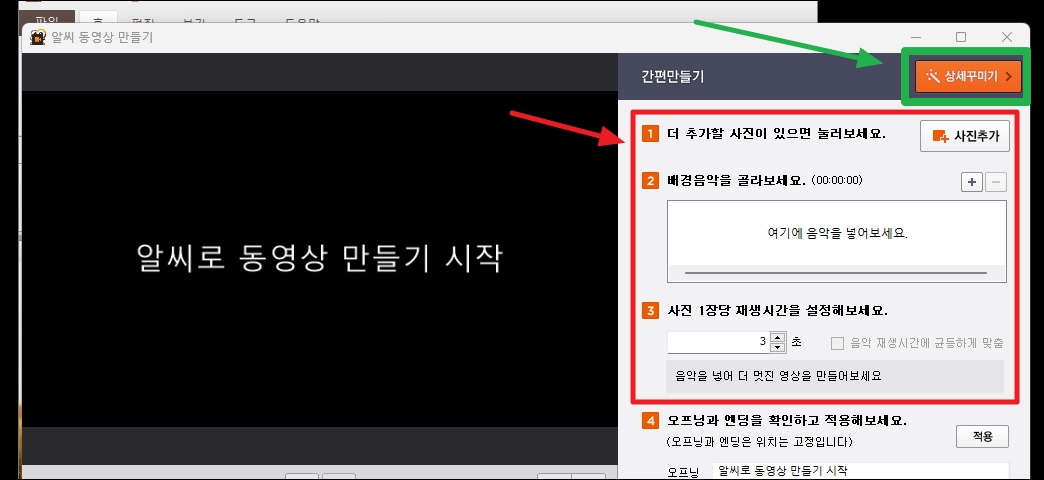Click the 적용 apply button
1044x480 pixels.
[x=982, y=437]
